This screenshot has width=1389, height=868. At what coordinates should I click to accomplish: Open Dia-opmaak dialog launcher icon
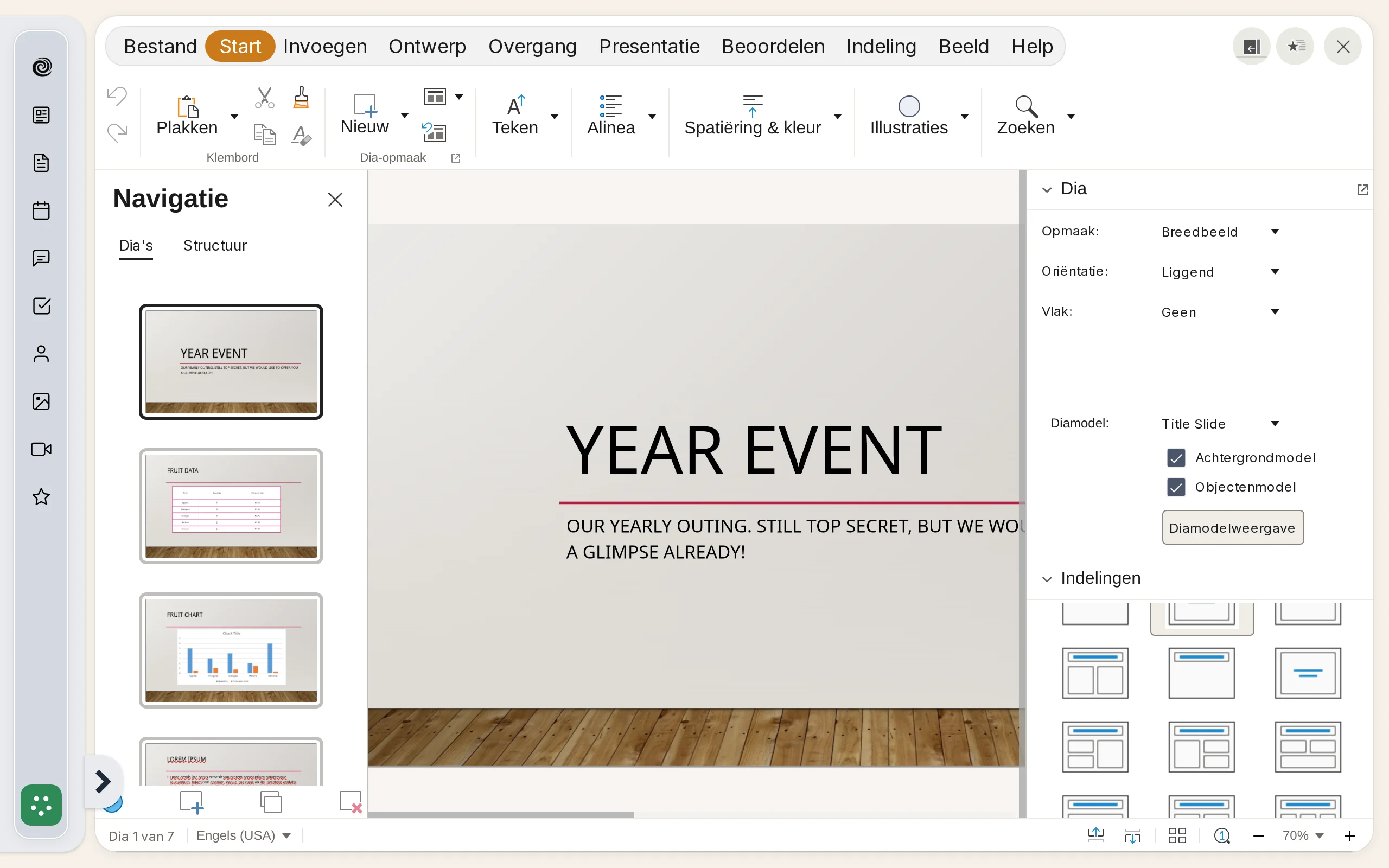tap(456, 158)
